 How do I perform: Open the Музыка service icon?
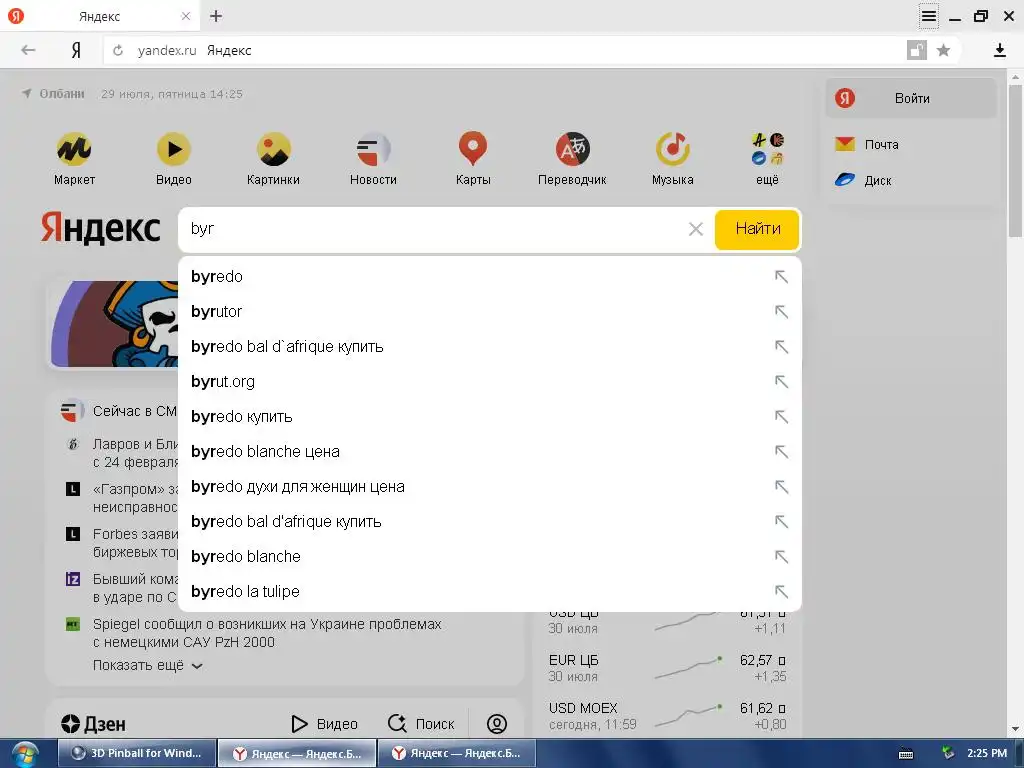click(673, 150)
